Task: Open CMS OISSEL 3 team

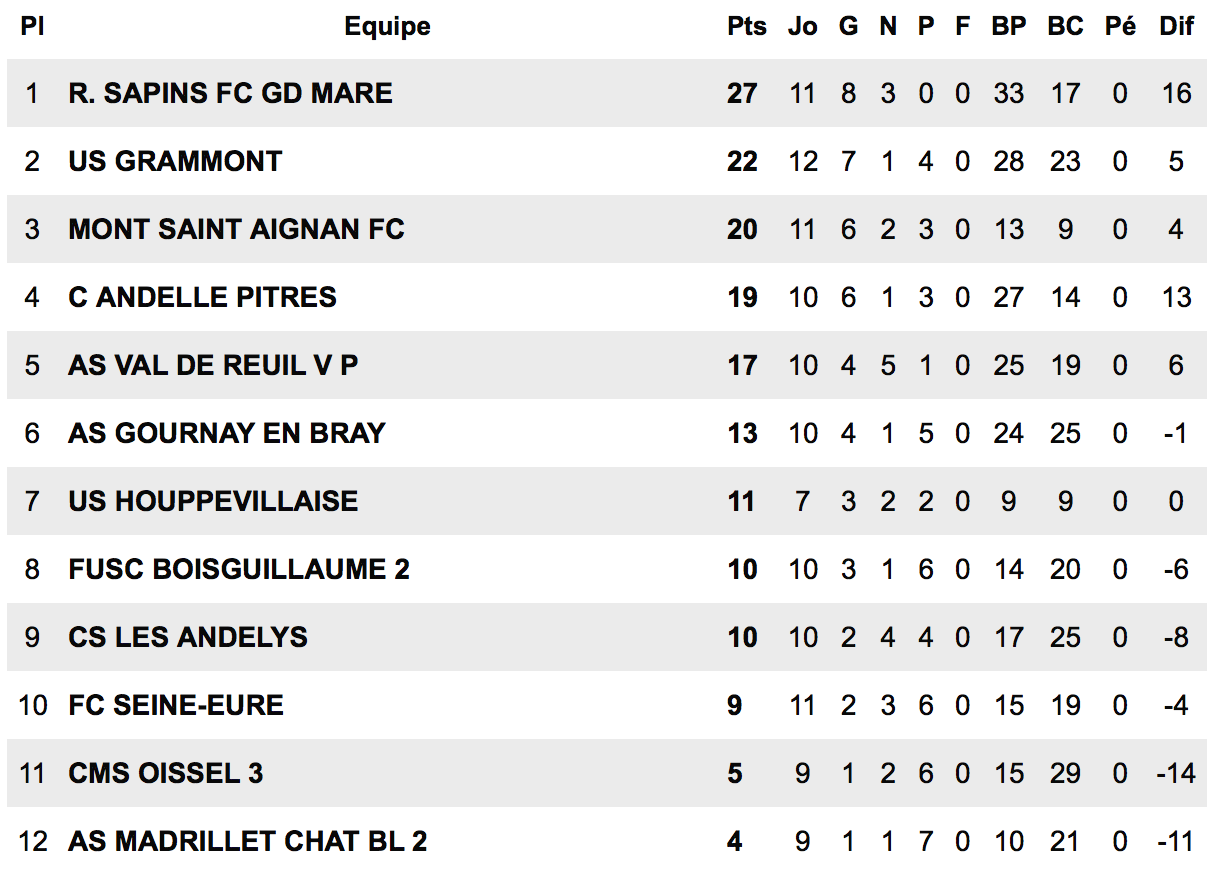Action: (x=166, y=773)
